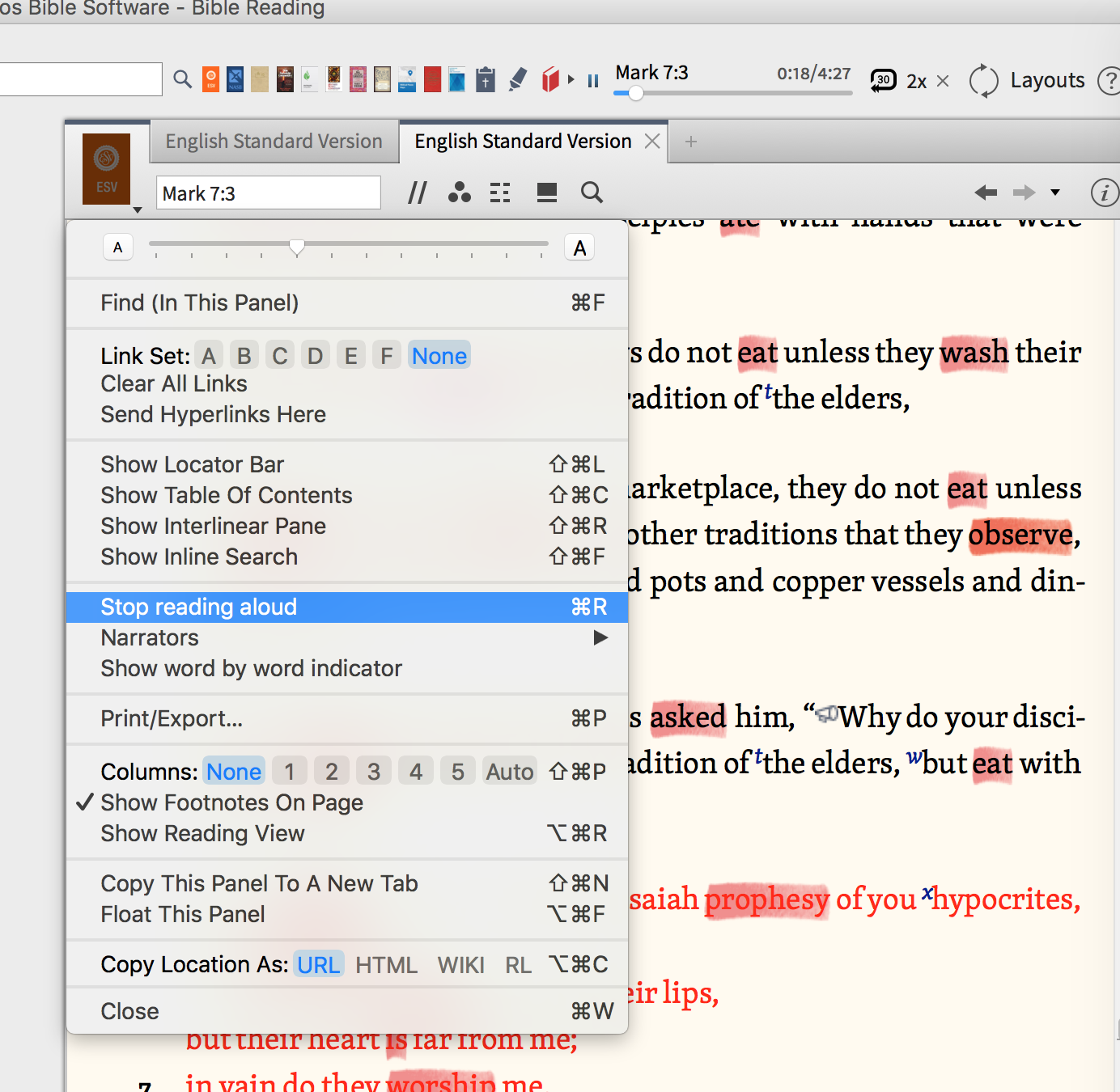This screenshot has height=1092, width=1120.
Task: Select None for Columns
Action: [x=234, y=772]
